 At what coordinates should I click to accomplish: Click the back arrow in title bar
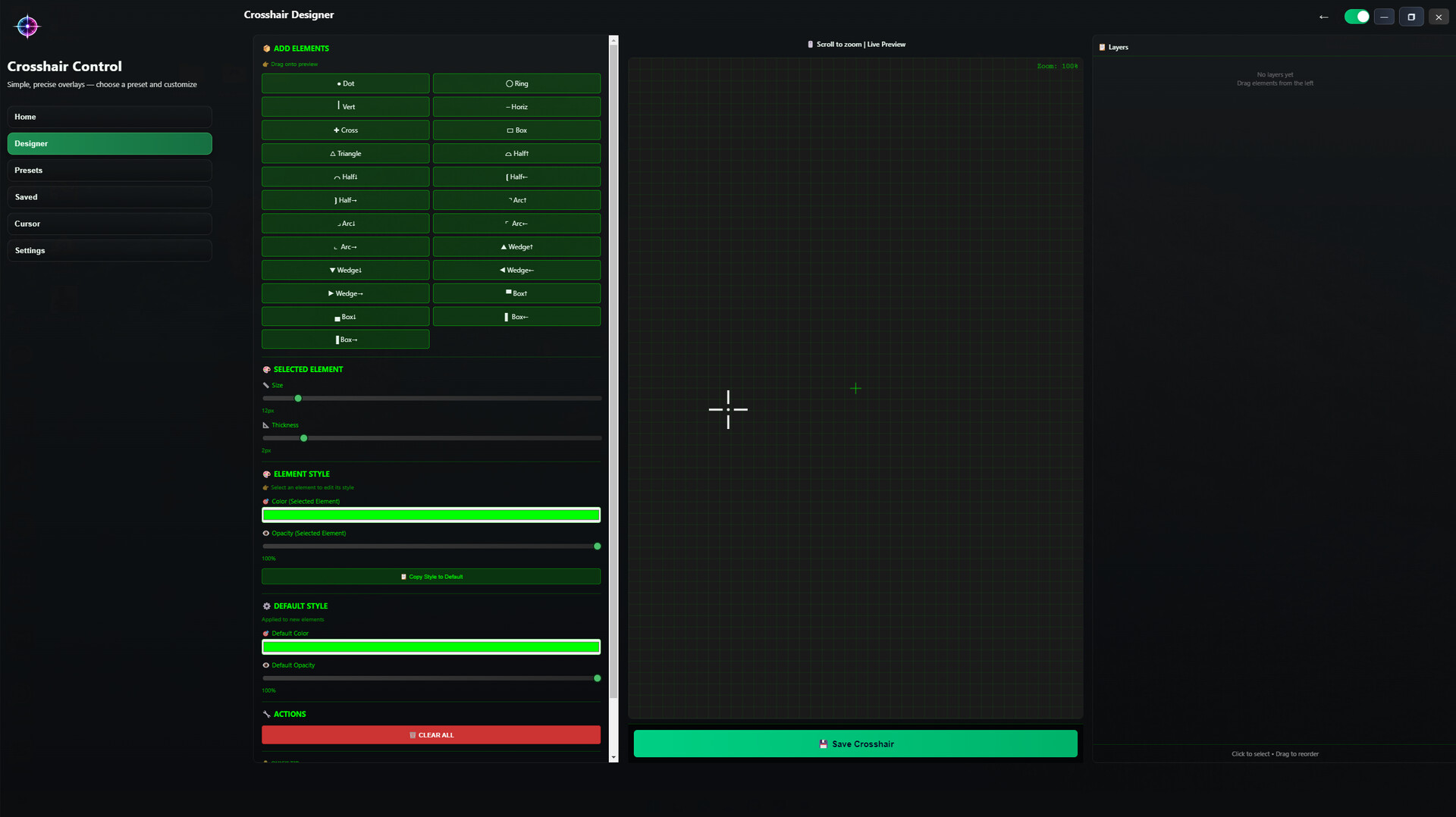[x=1323, y=17]
